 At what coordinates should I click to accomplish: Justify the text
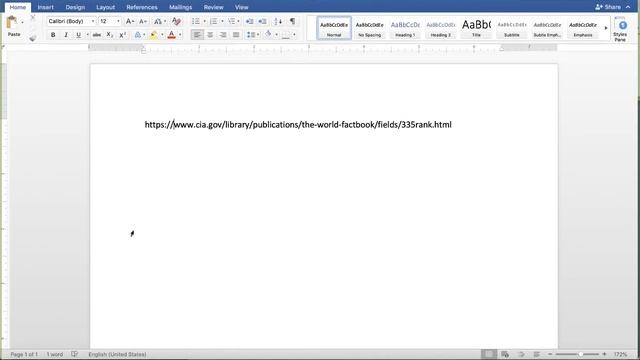[x=236, y=35]
